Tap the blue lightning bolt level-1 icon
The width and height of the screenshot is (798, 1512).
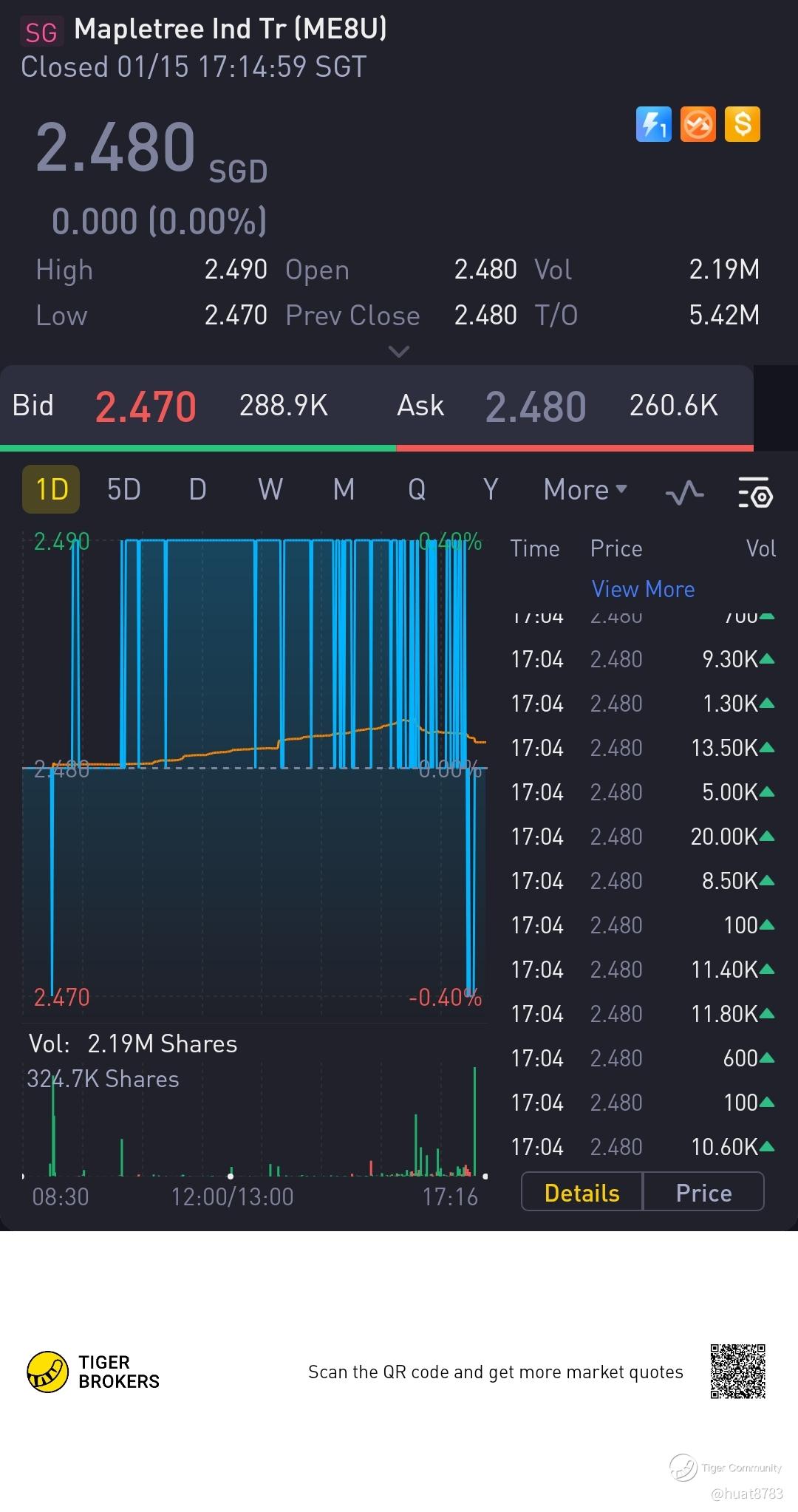653,124
